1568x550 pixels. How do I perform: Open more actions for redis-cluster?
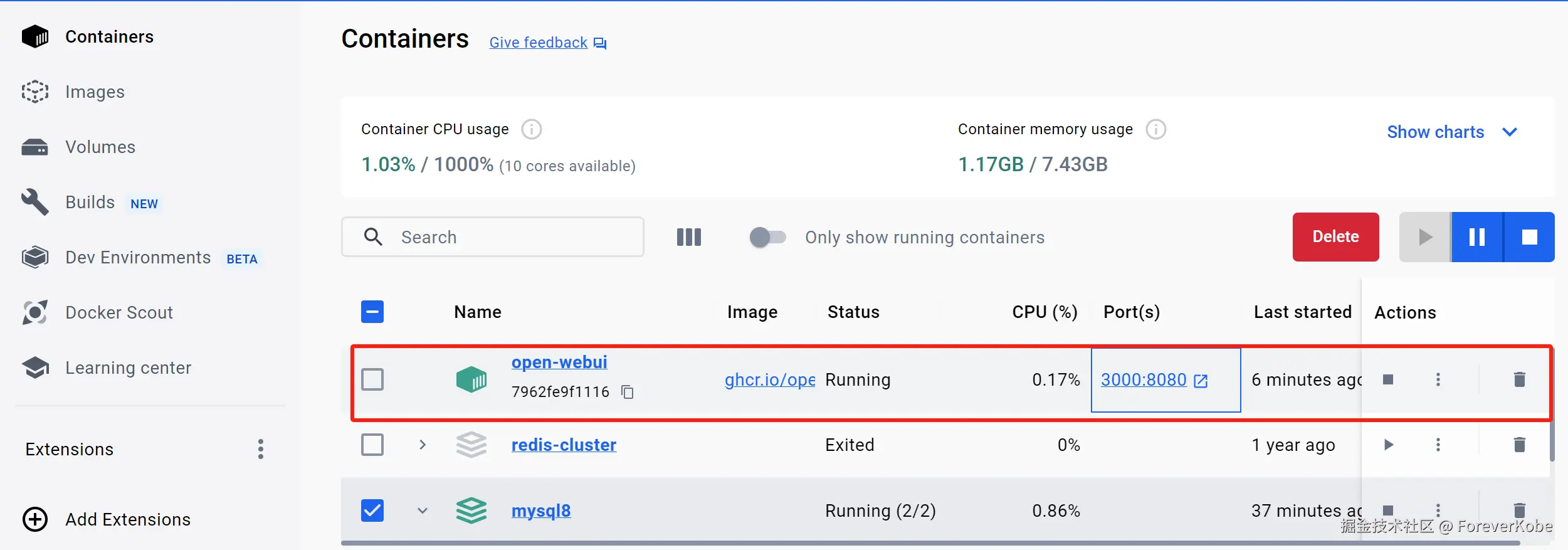click(1438, 445)
